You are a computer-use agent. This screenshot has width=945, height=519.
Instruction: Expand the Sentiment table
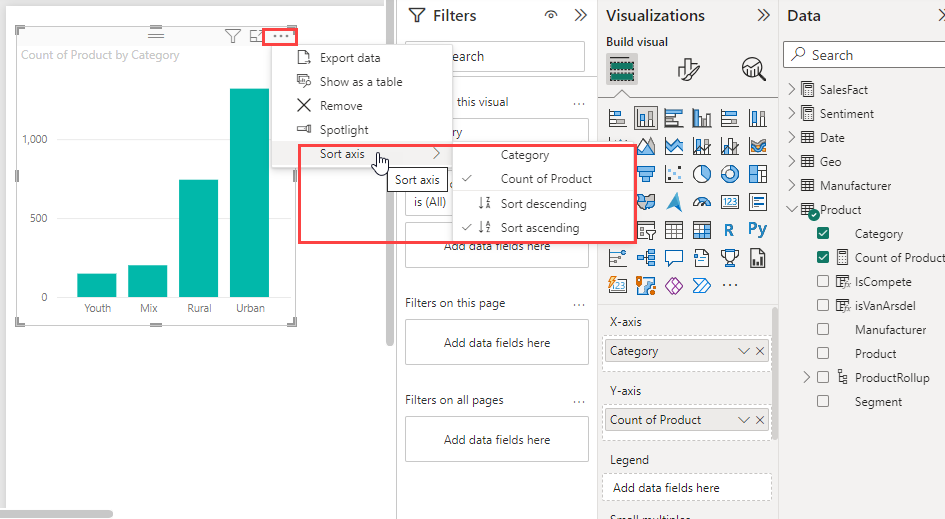[792, 113]
